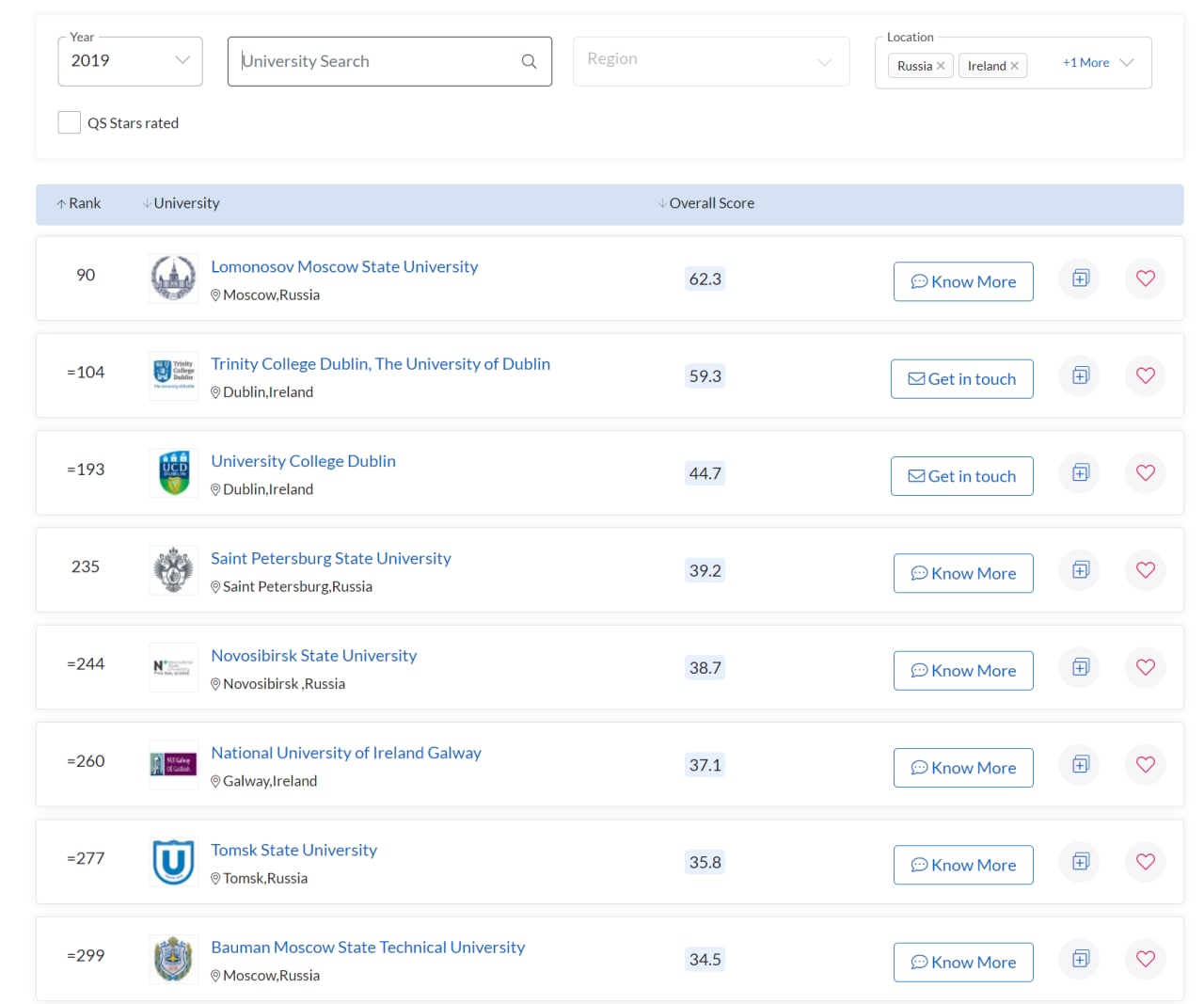Sort by Overall Score column header
The width and height of the screenshot is (1204, 1004).
click(x=706, y=203)
